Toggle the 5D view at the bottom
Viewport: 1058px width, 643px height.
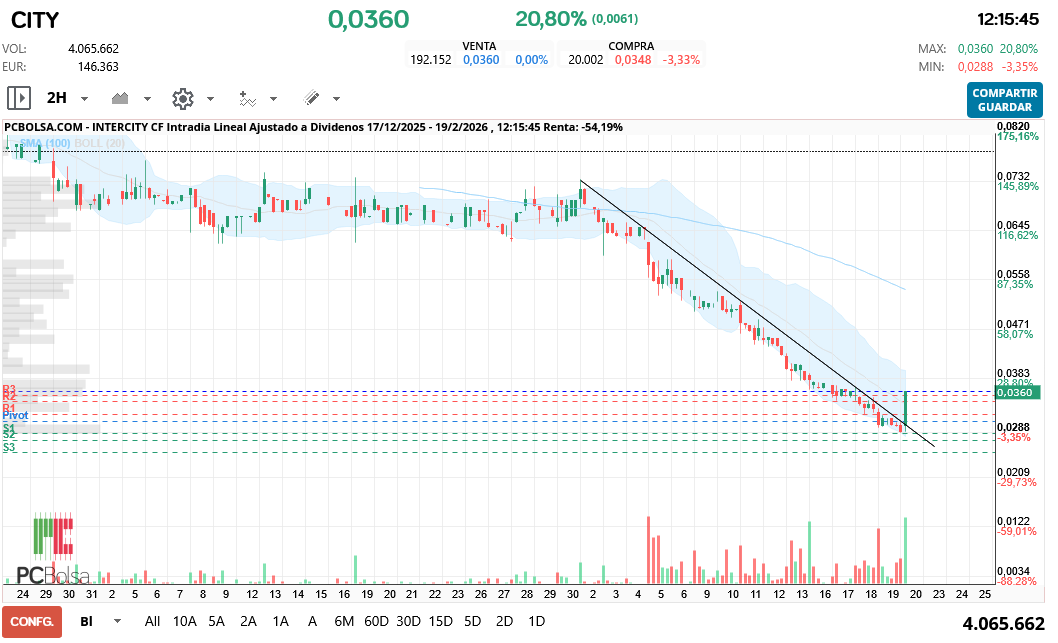coord(471,621)
